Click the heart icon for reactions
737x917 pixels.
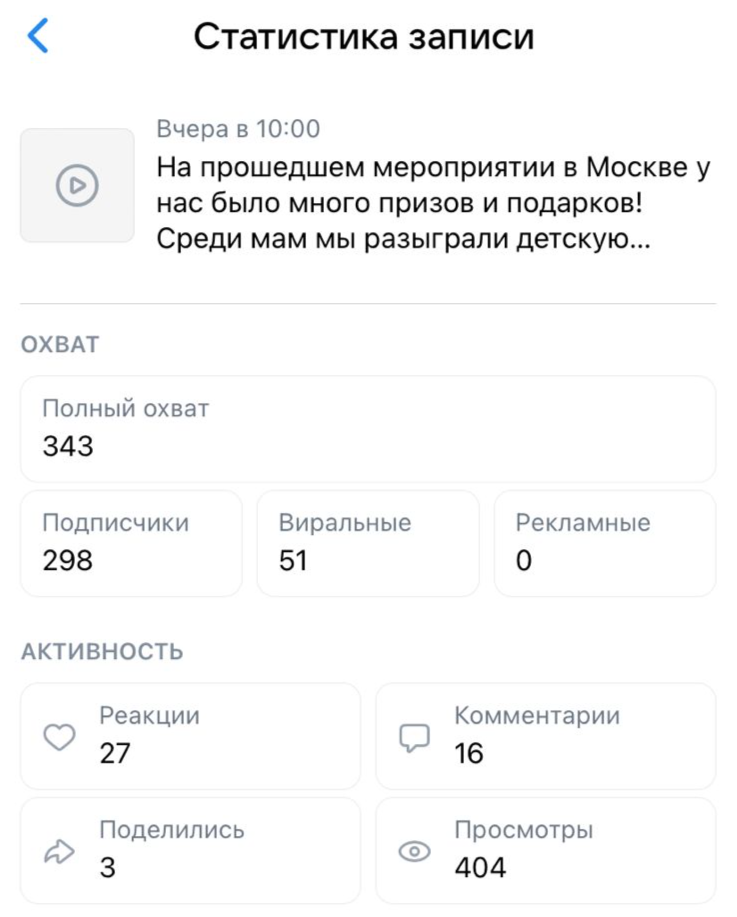coord(60,738)
